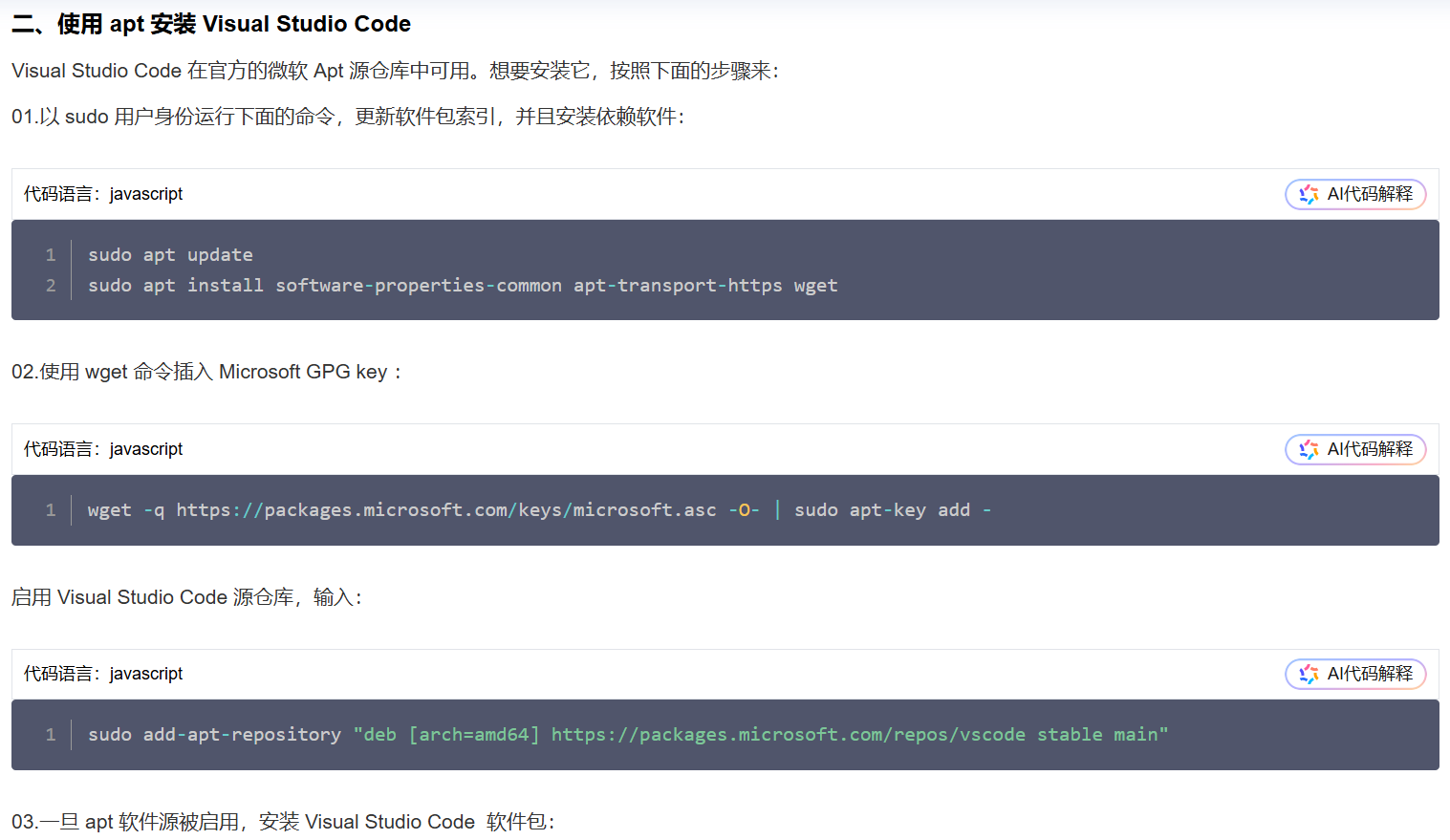Click AI代码解释 button above the wget code
The image size is (1450, 840).
[1355, 449]
